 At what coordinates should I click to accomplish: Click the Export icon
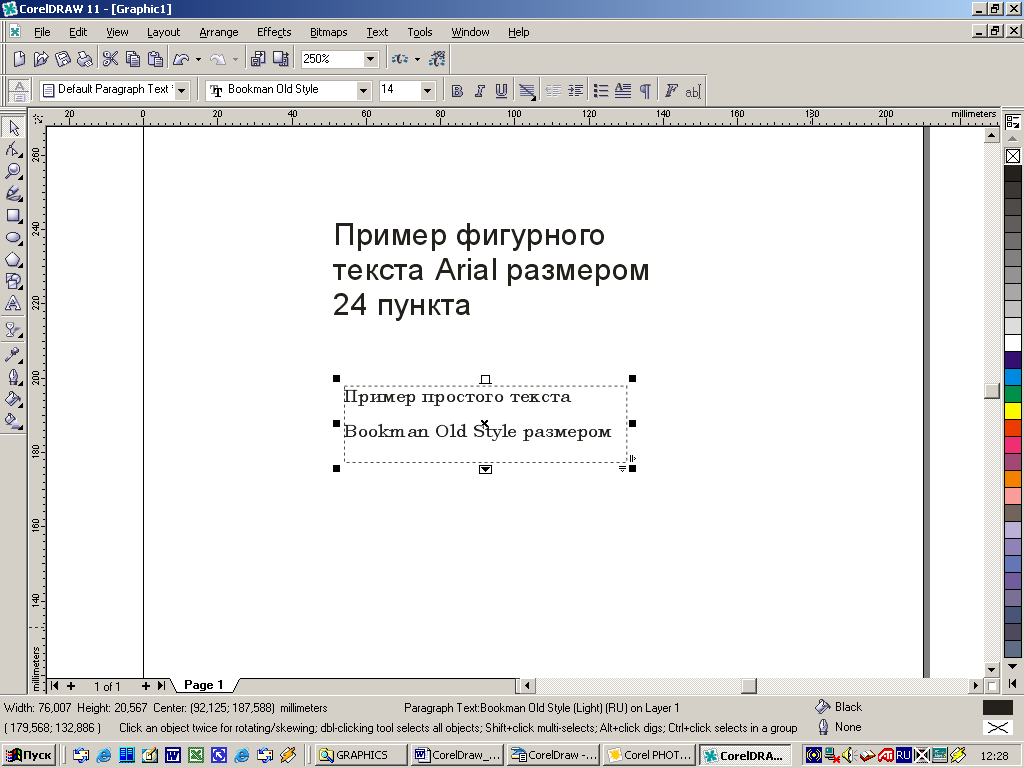coord(281,59)
